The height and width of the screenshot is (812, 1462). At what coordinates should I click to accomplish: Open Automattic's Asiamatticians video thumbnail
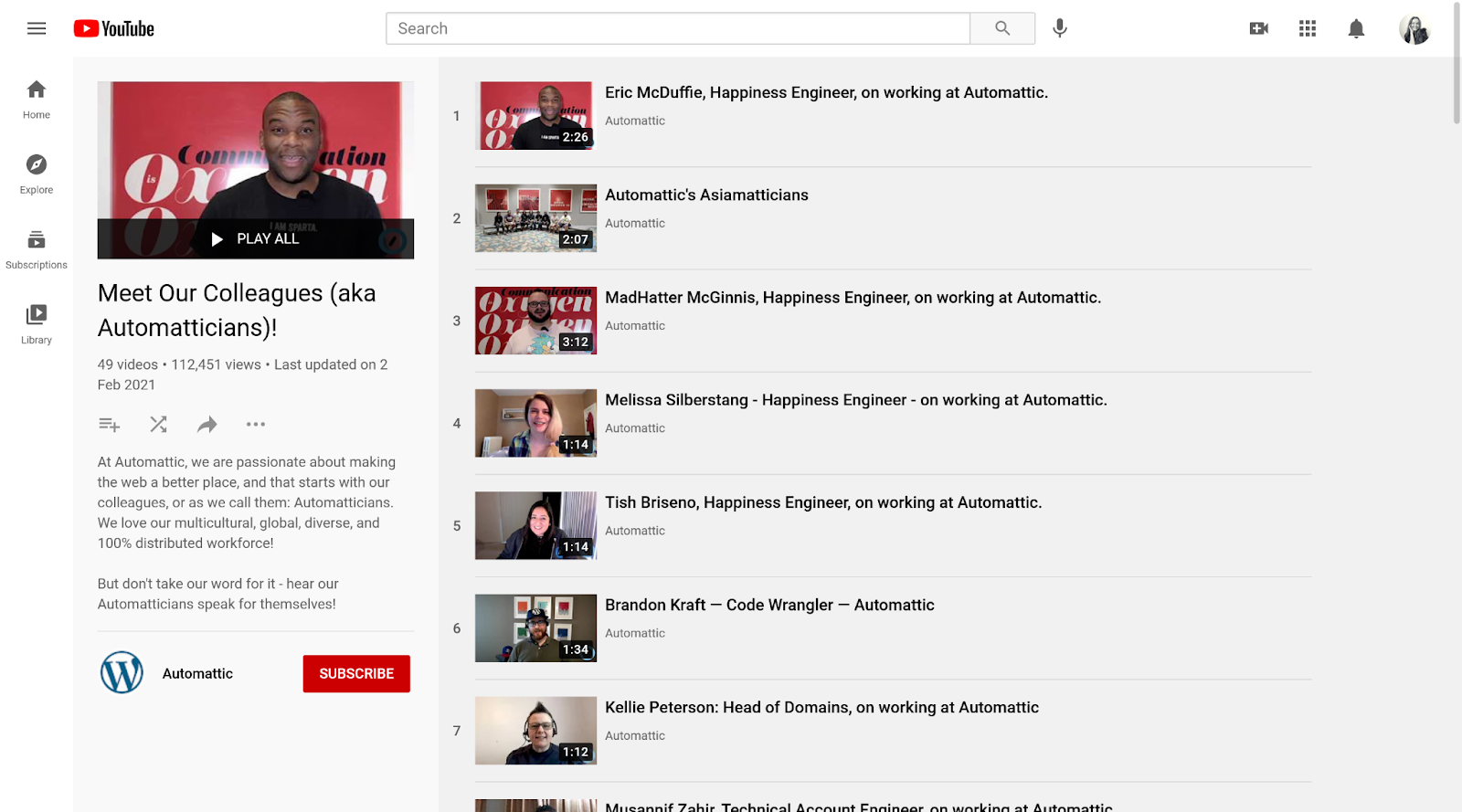535,218
